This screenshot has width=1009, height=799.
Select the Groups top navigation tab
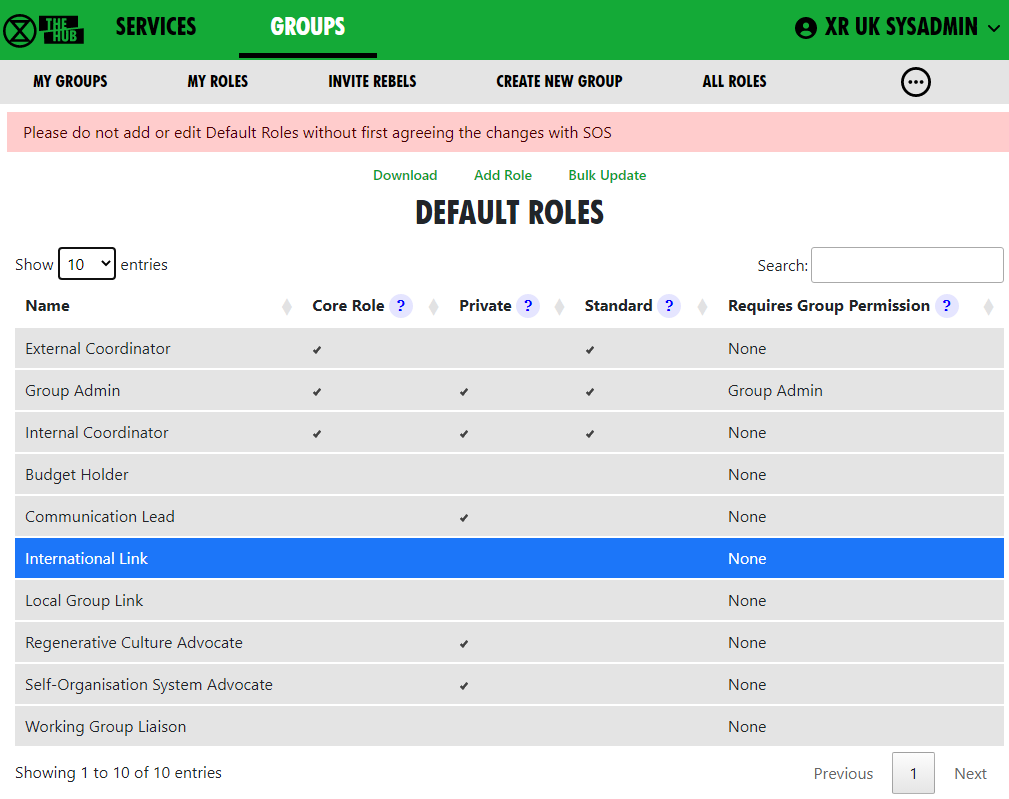(308, 27)
